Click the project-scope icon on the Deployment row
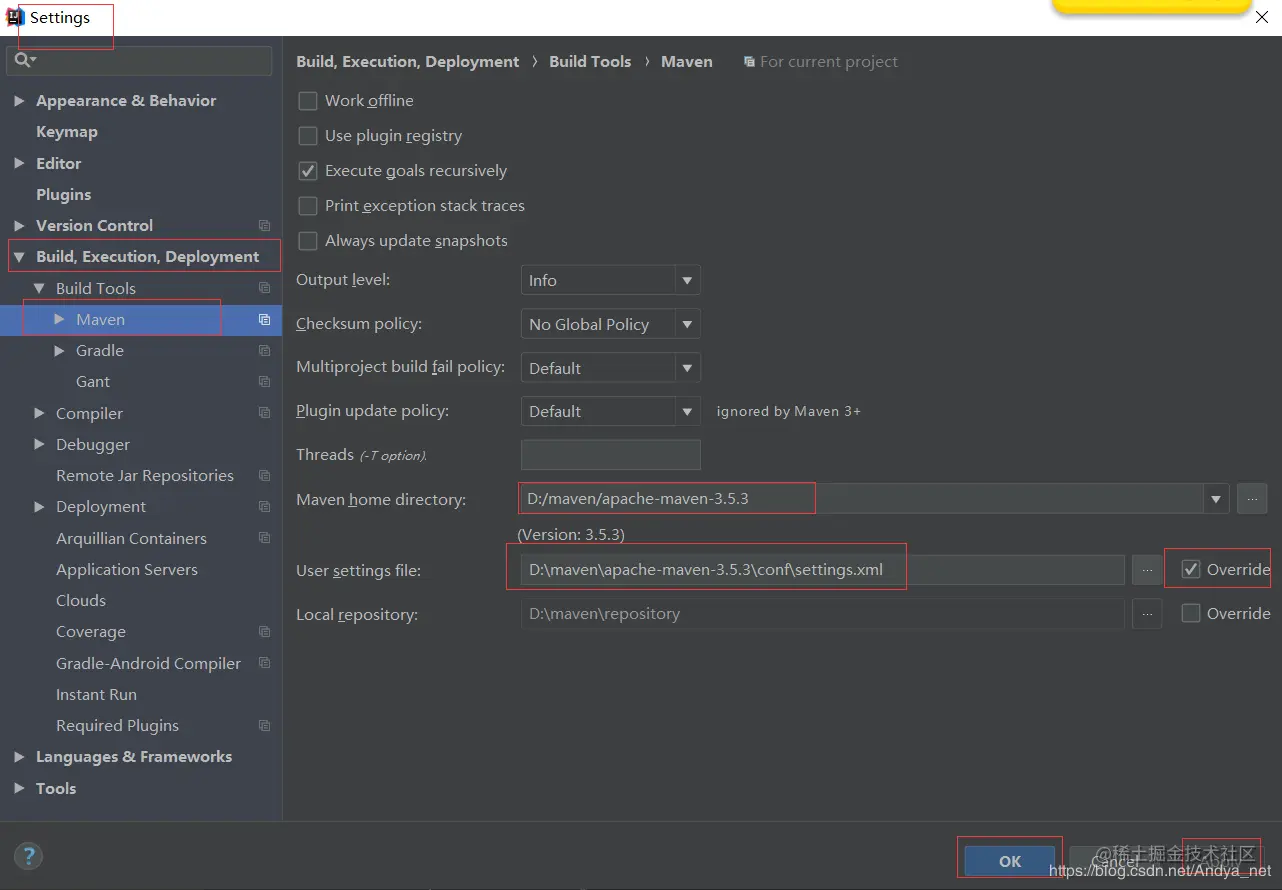Image resolution: width=1282 pixels, height=890 pixels. coord(264,507)
